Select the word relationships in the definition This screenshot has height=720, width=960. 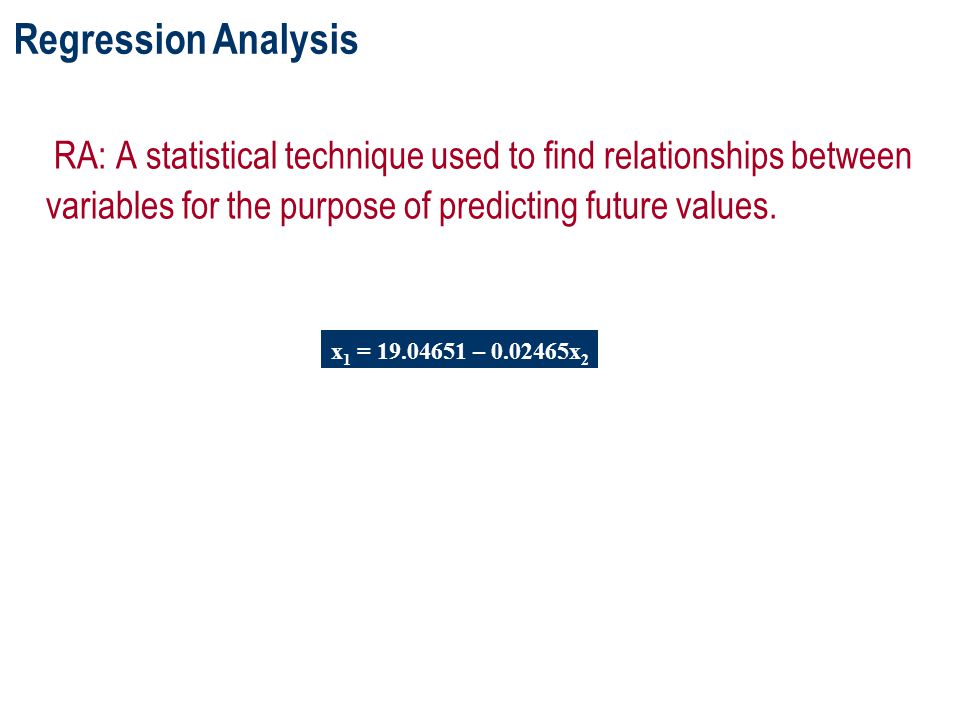point(694,157)
